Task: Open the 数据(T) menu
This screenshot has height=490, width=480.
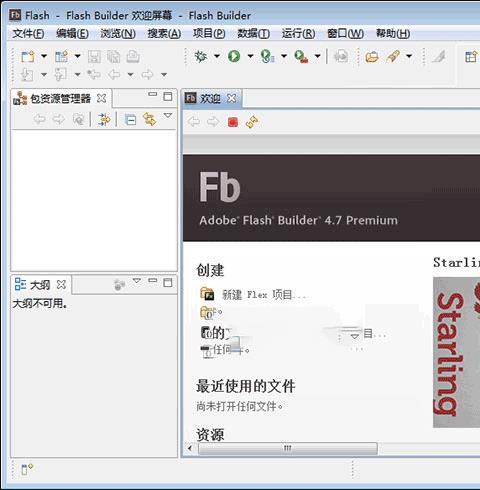Action: (253, 34)
